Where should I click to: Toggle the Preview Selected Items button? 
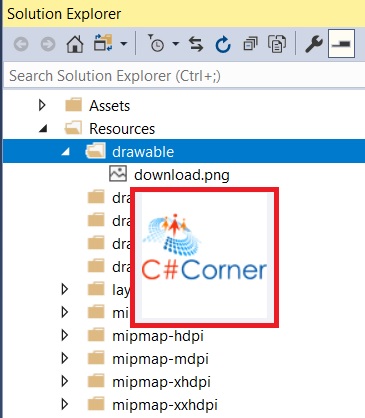341,43
